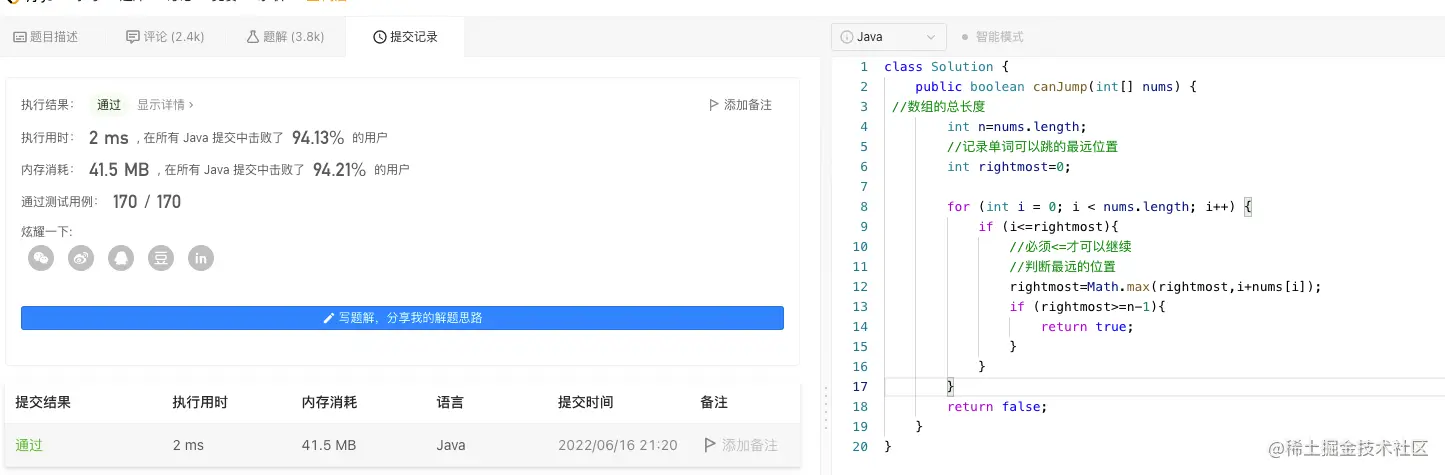Open the Java language dropdown
The width and height of the screenshot is (1445, 475).
pos(888,37)
